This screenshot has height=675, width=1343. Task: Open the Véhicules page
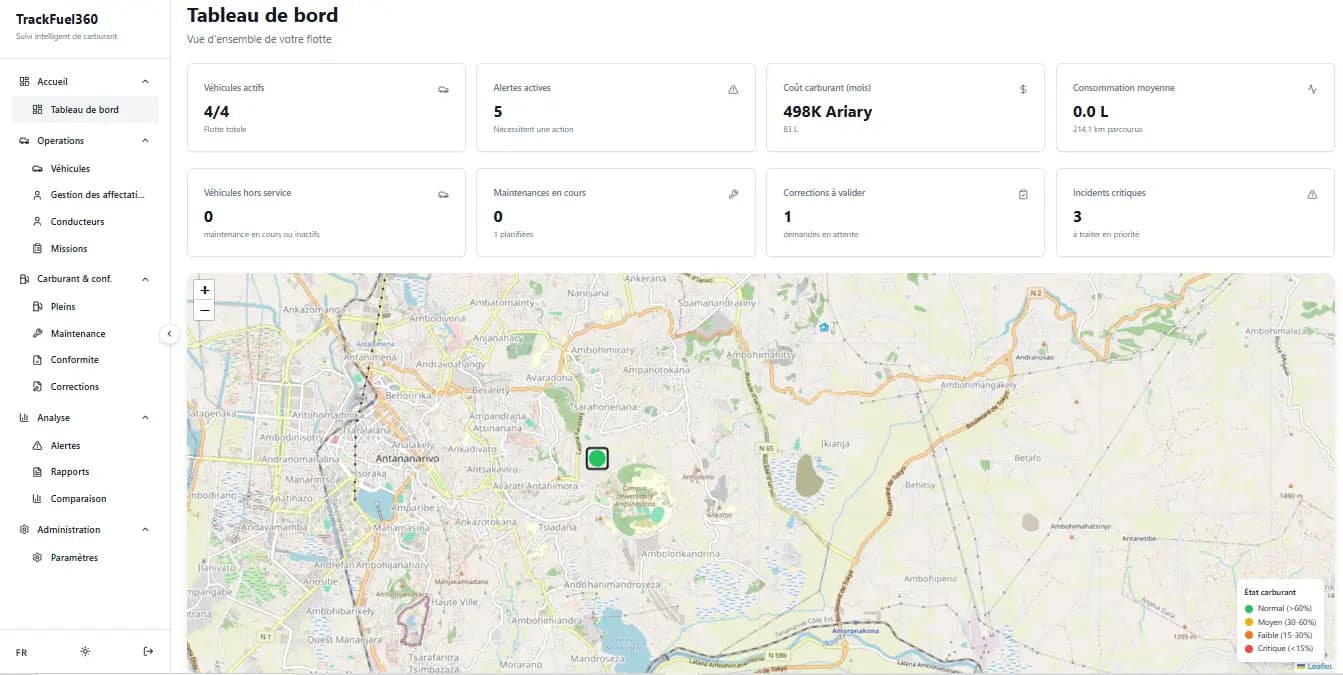85,169
